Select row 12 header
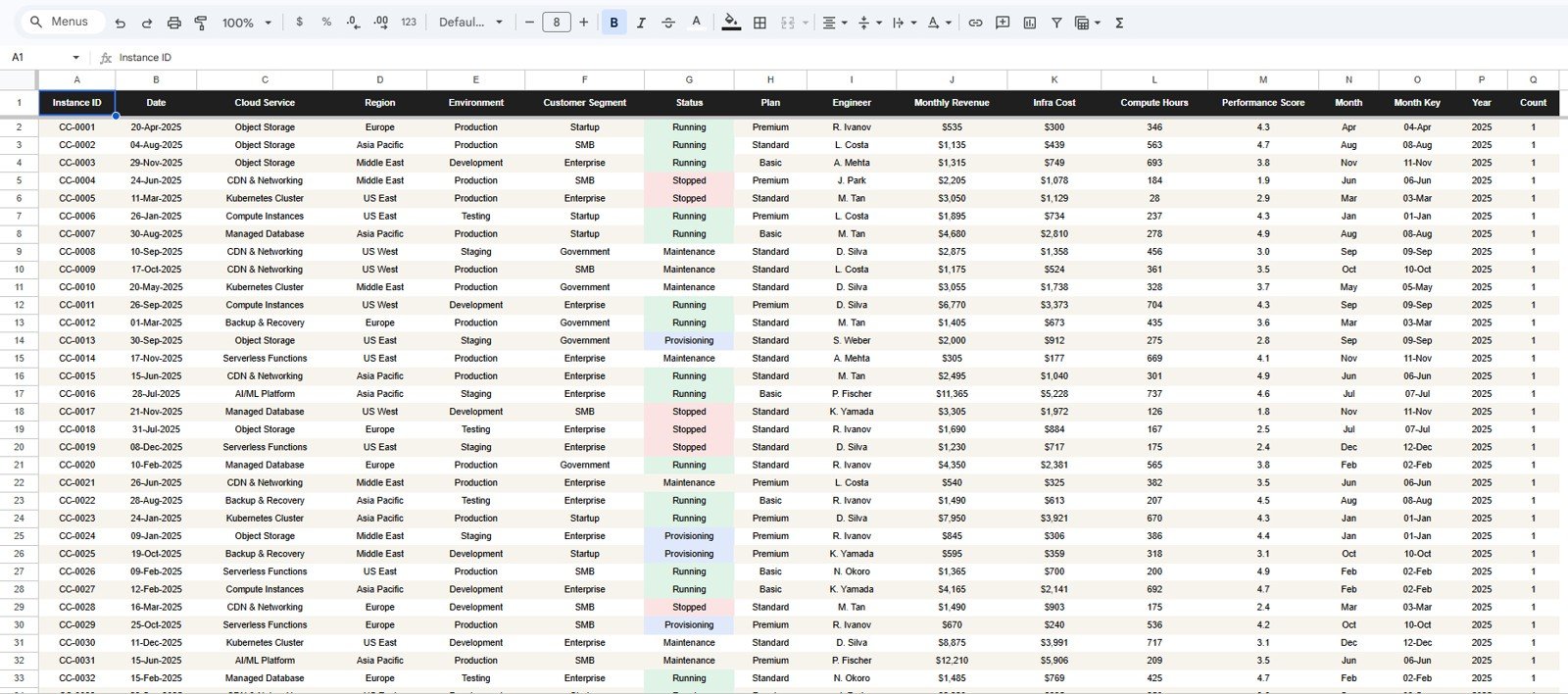The height and width of the screenshot is (694, 1568). (19, 305)
